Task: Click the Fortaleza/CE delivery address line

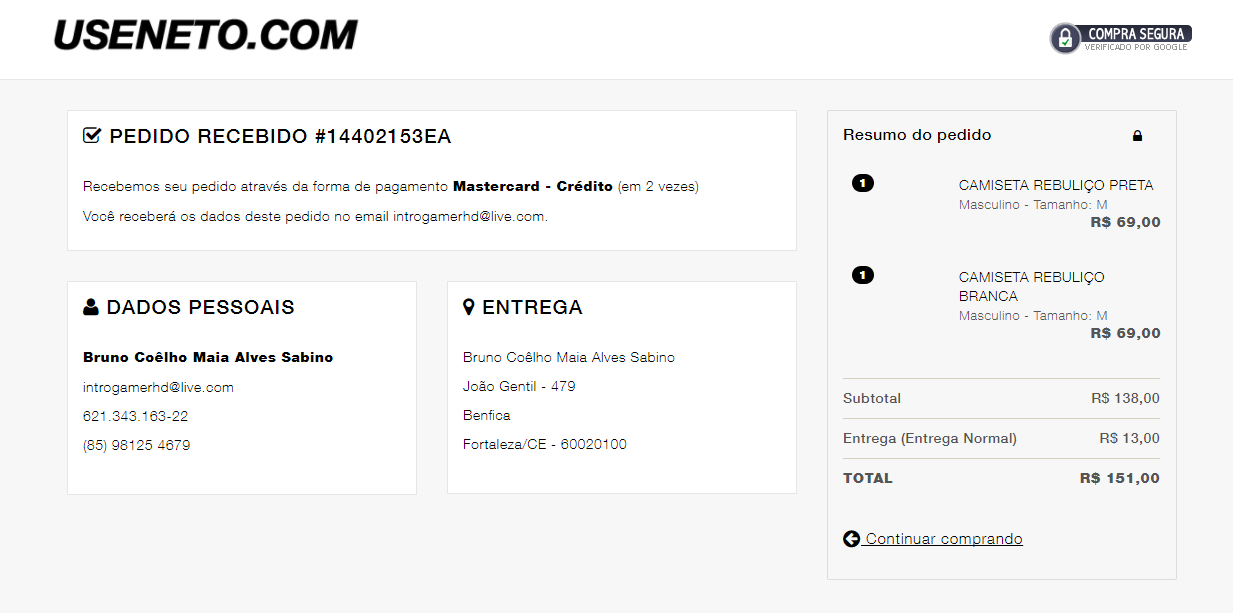Action: [x=545, y=444]
